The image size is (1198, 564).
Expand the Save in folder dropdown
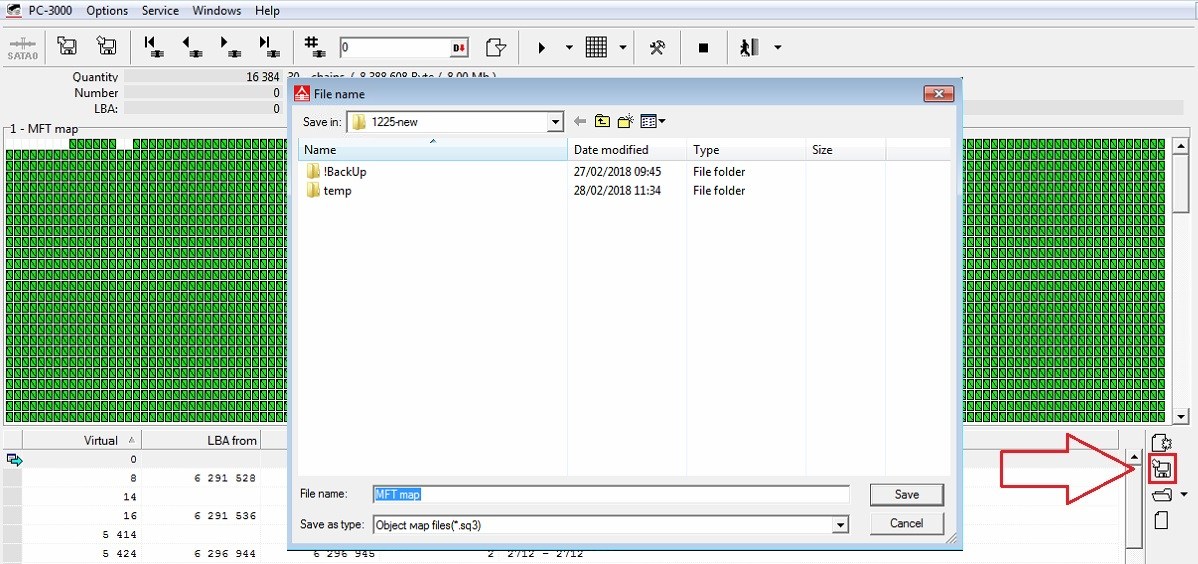point(556,122)
